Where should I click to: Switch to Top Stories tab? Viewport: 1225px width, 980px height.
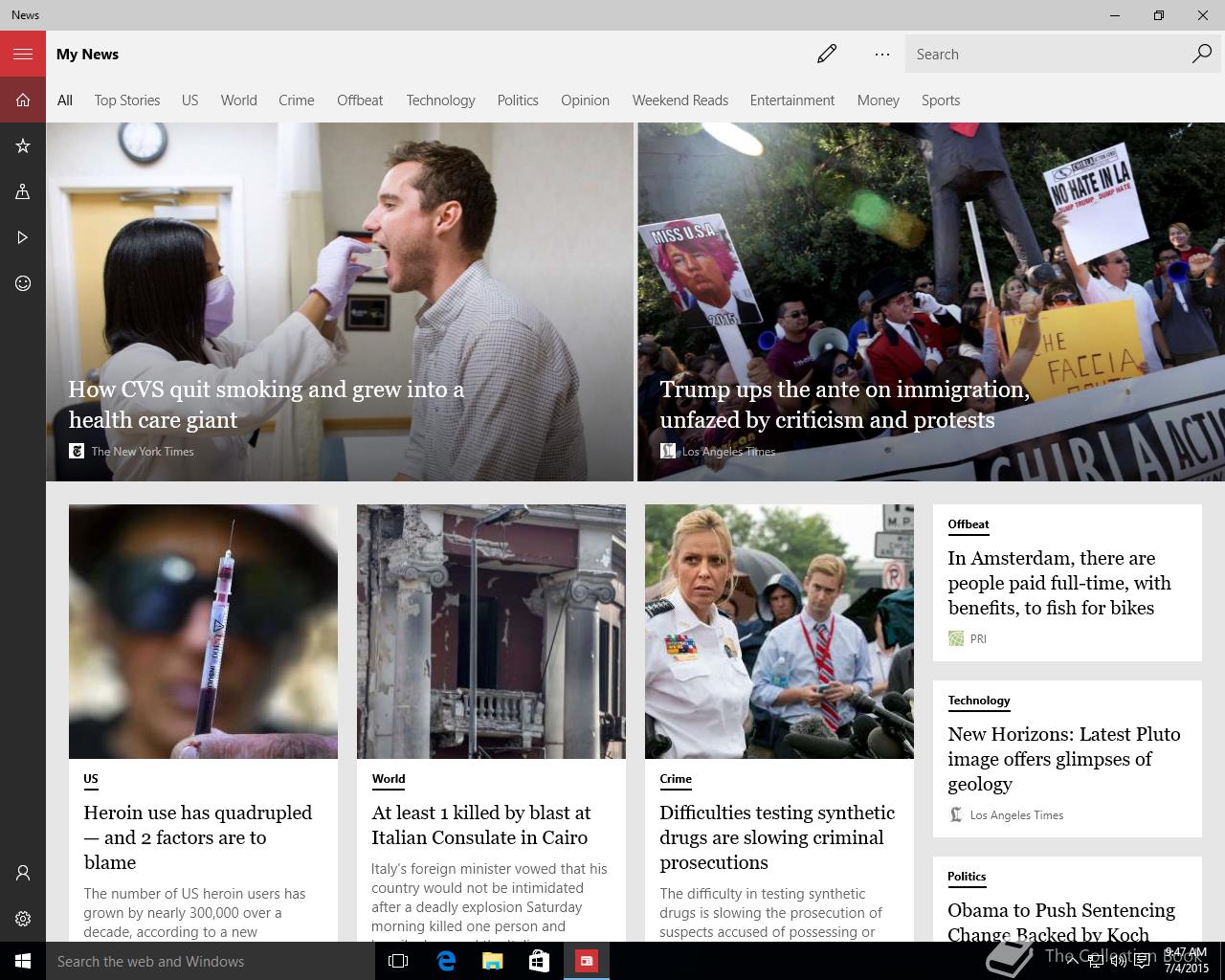(x=127, y=100)
